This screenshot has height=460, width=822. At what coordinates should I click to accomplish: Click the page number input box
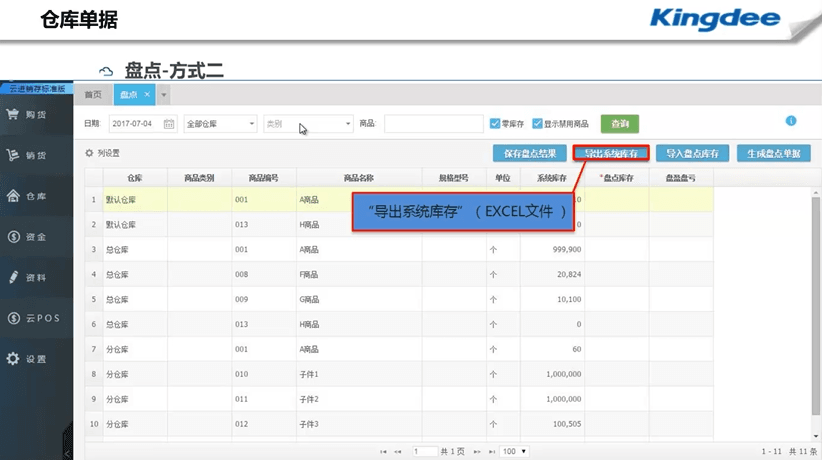(425, 452)
